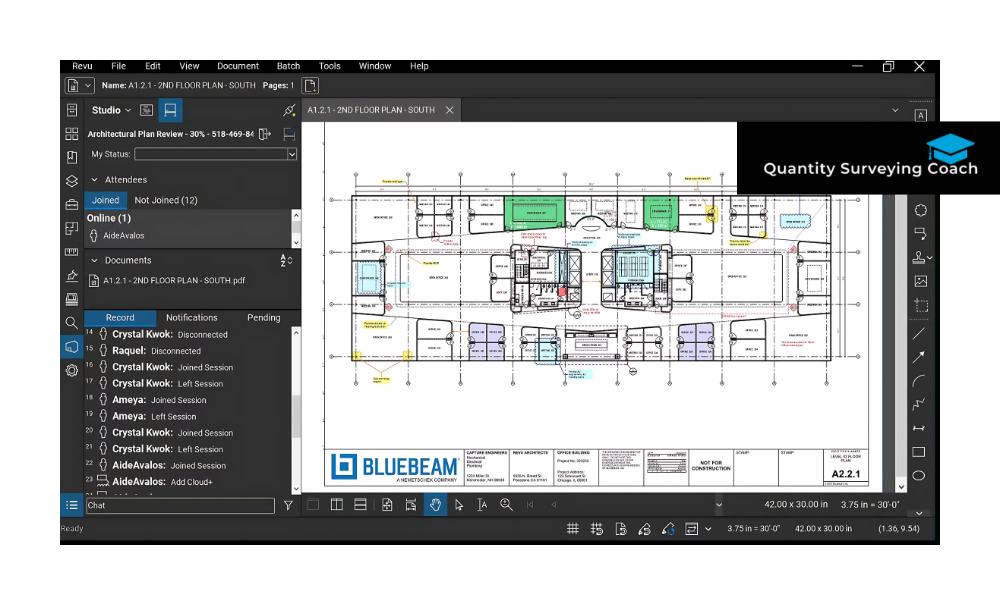
Task: Open the Spaces panel icon
Action: pyautogui.click(x=71, y=228)
